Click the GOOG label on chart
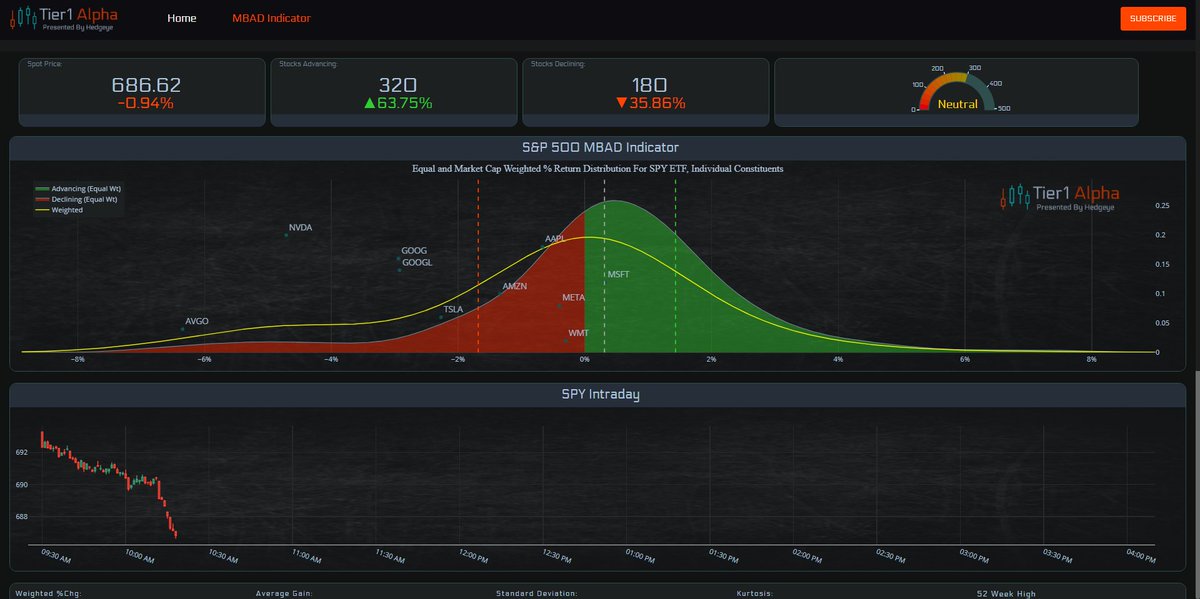The height and width of the screenshot is (599, 1200). (x=414, y=251)
